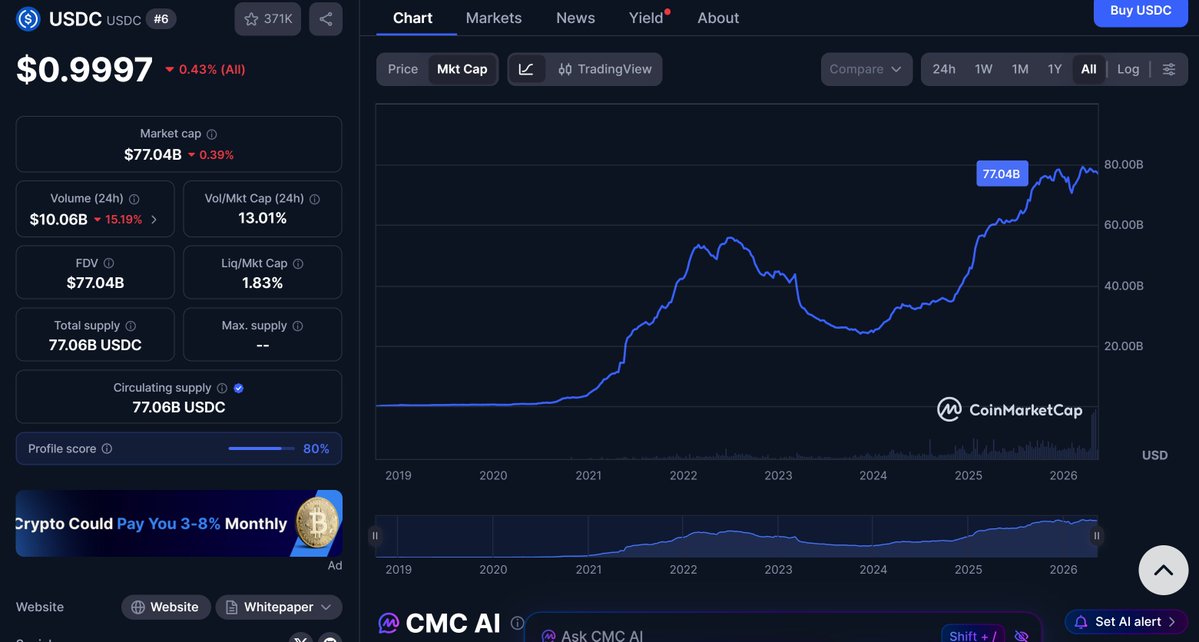The image size is (1199, 642).
Task: Set chart range to All
Action: [1089, 69]
